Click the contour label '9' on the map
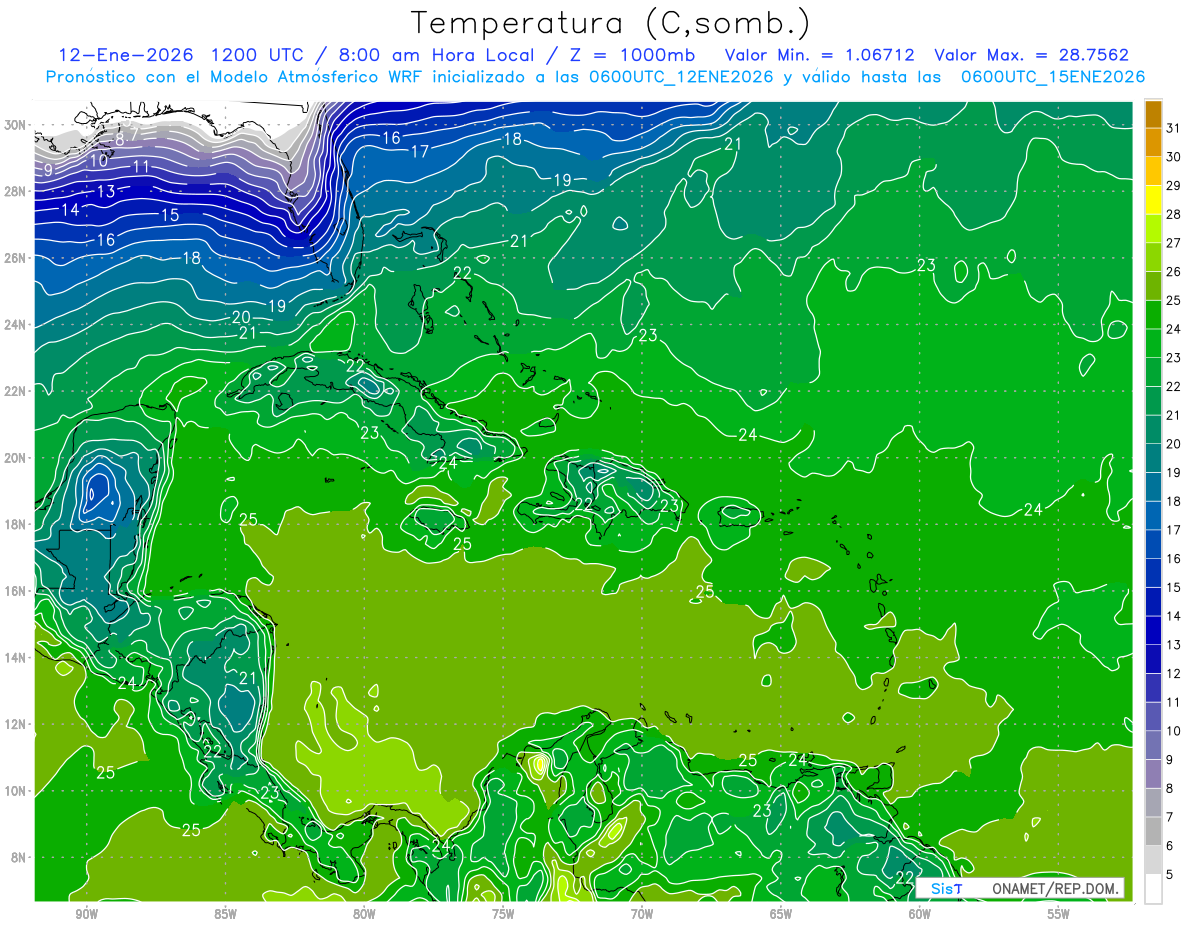The image size is (1200, 927). 49,170
